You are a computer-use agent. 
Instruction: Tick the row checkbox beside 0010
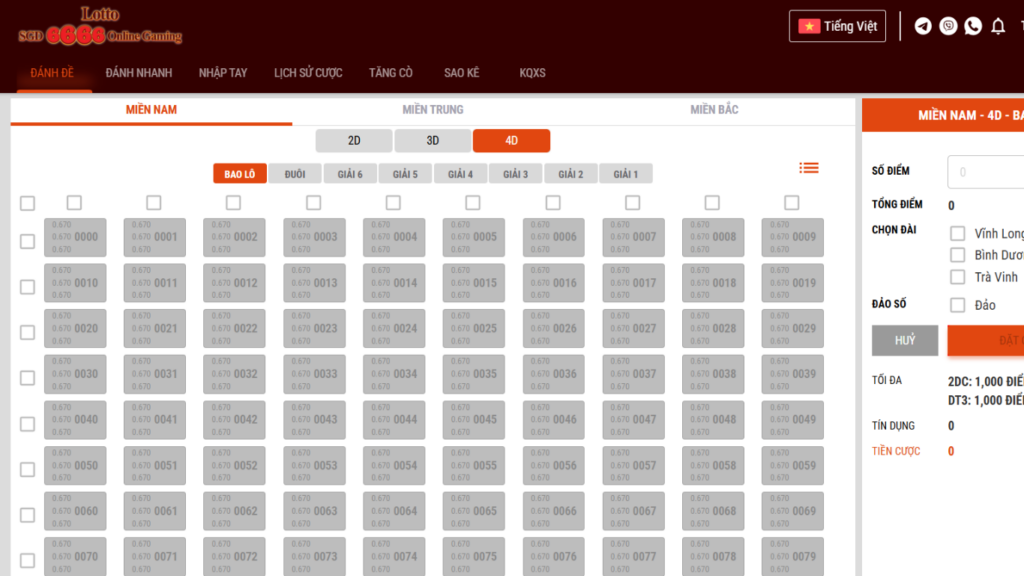coord(27,287)
